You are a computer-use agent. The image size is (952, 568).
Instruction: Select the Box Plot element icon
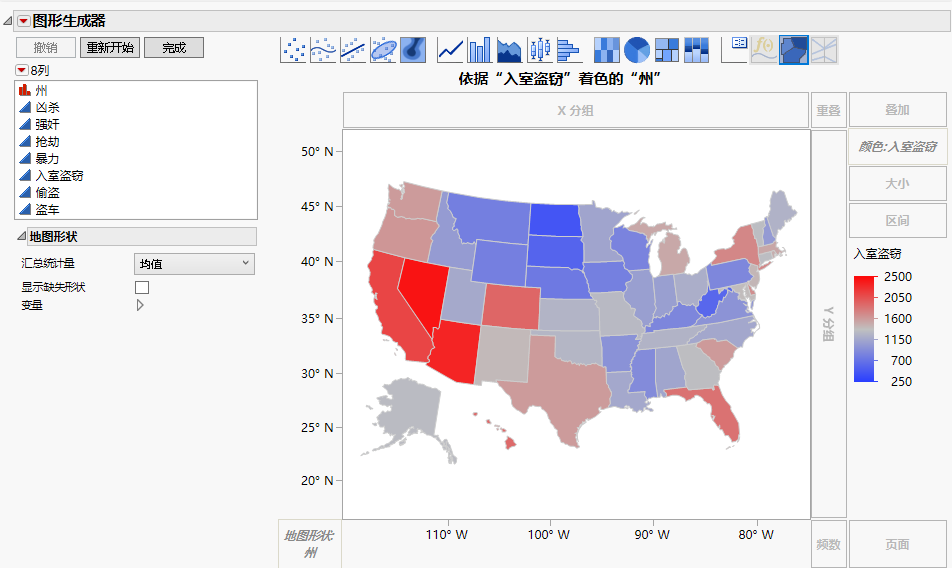point(540,50)
